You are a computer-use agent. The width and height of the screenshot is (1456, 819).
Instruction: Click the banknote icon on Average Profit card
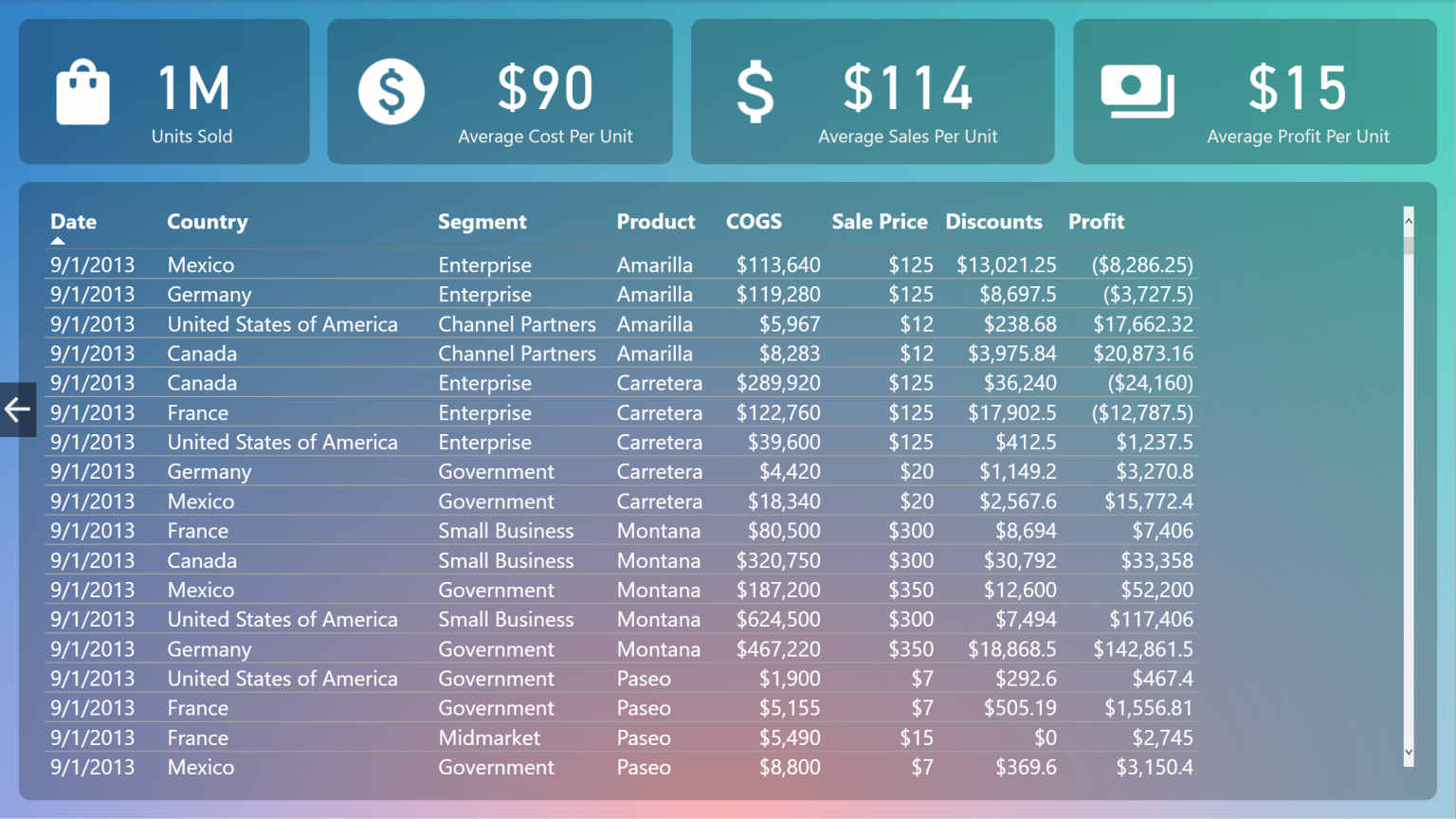[x=1137, y=91]
